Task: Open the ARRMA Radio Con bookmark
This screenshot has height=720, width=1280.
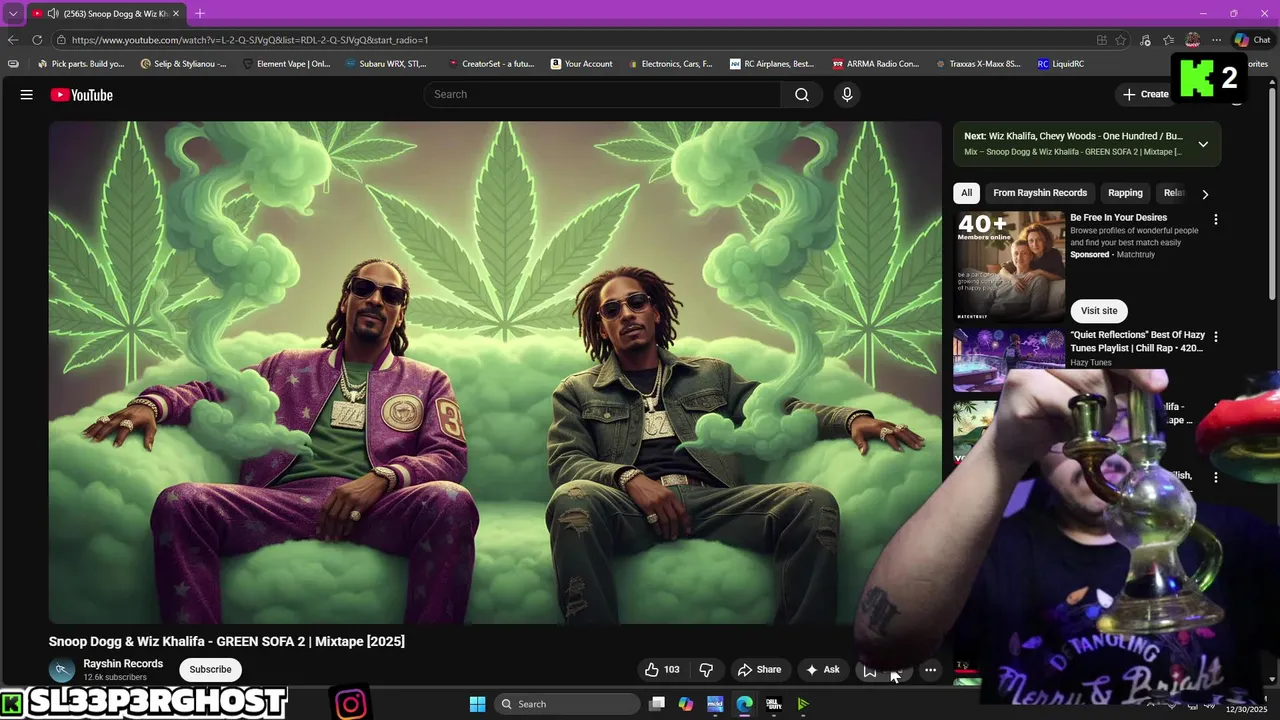Action: coord(875,64)
